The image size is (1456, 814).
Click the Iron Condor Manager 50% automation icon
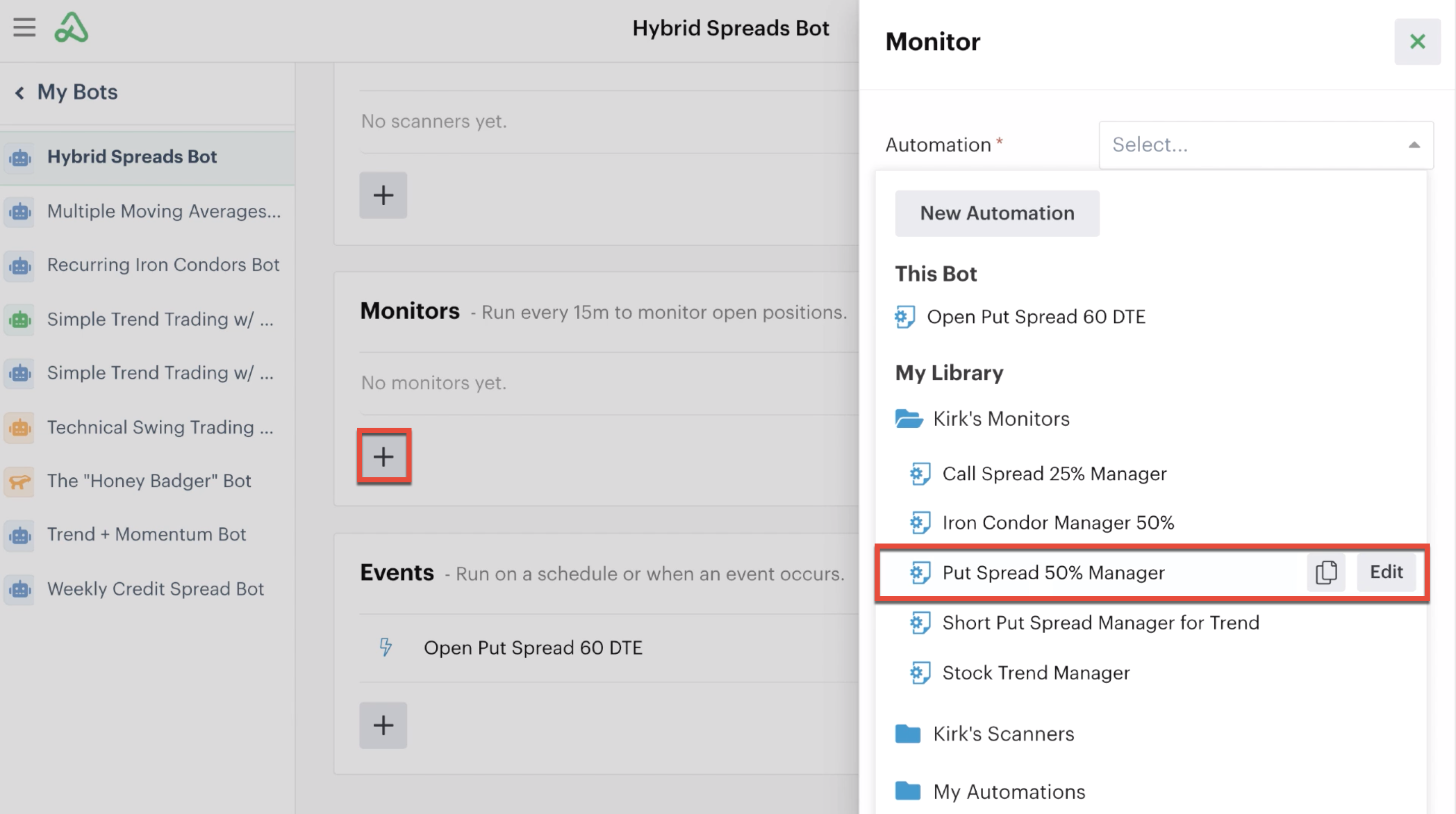tap(920, 523)
